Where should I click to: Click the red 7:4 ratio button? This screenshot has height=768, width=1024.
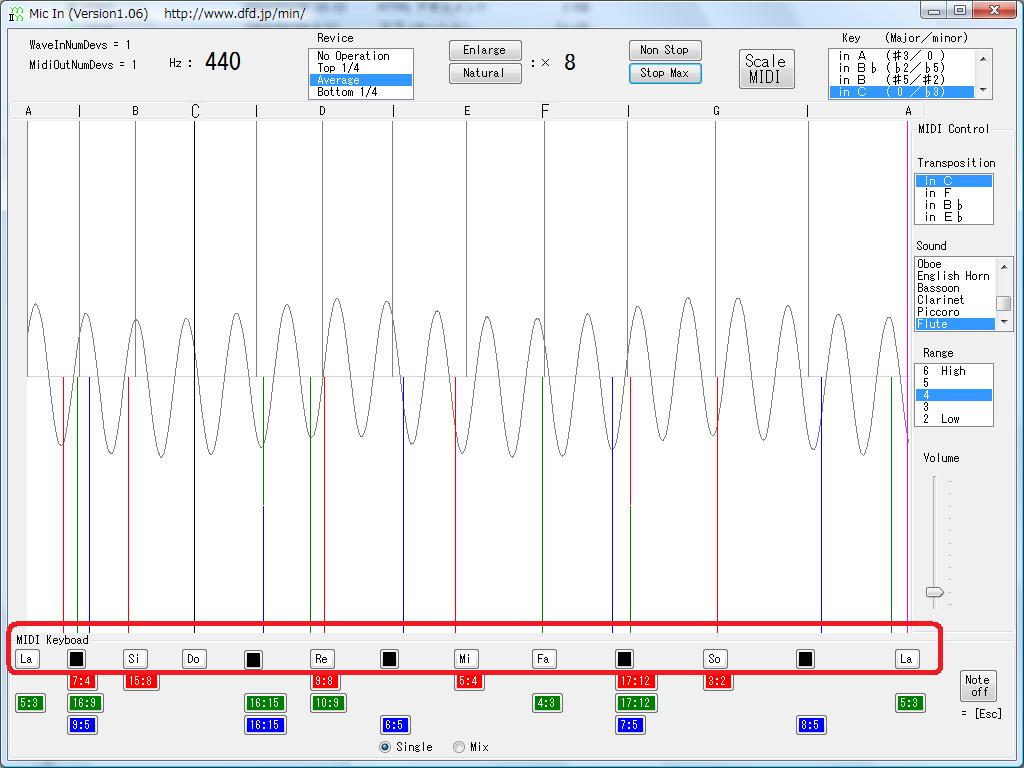pyautogui.click(x=82, y=681)
